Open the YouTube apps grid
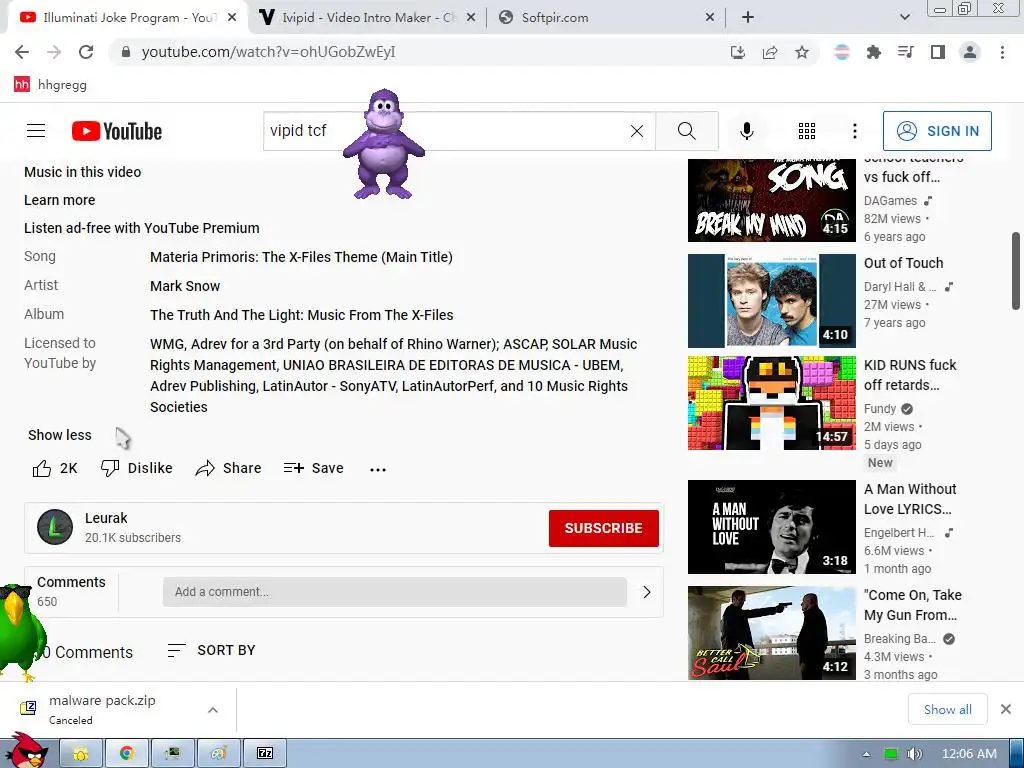 point(807,131)
